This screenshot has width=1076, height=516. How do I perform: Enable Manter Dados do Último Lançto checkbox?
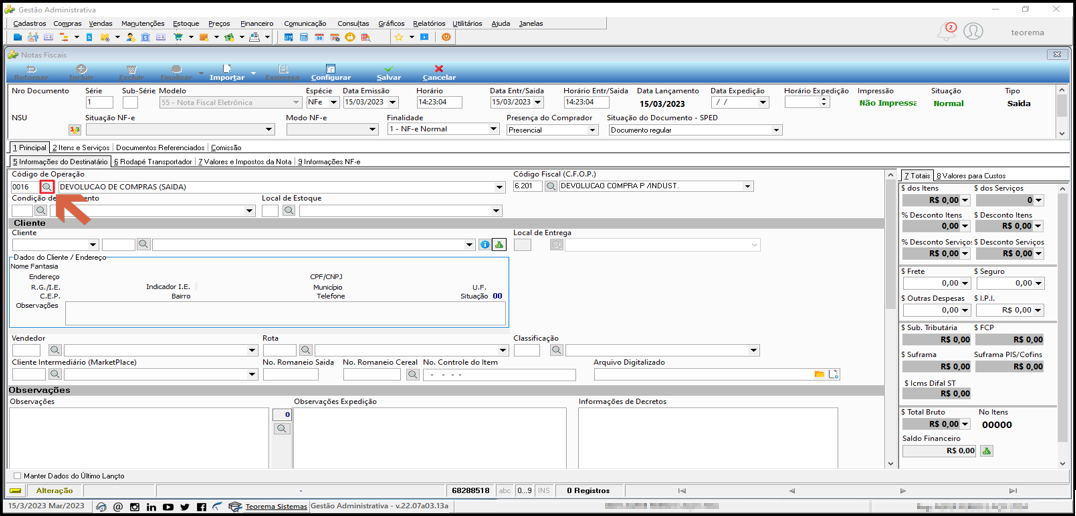click(17, 476)
